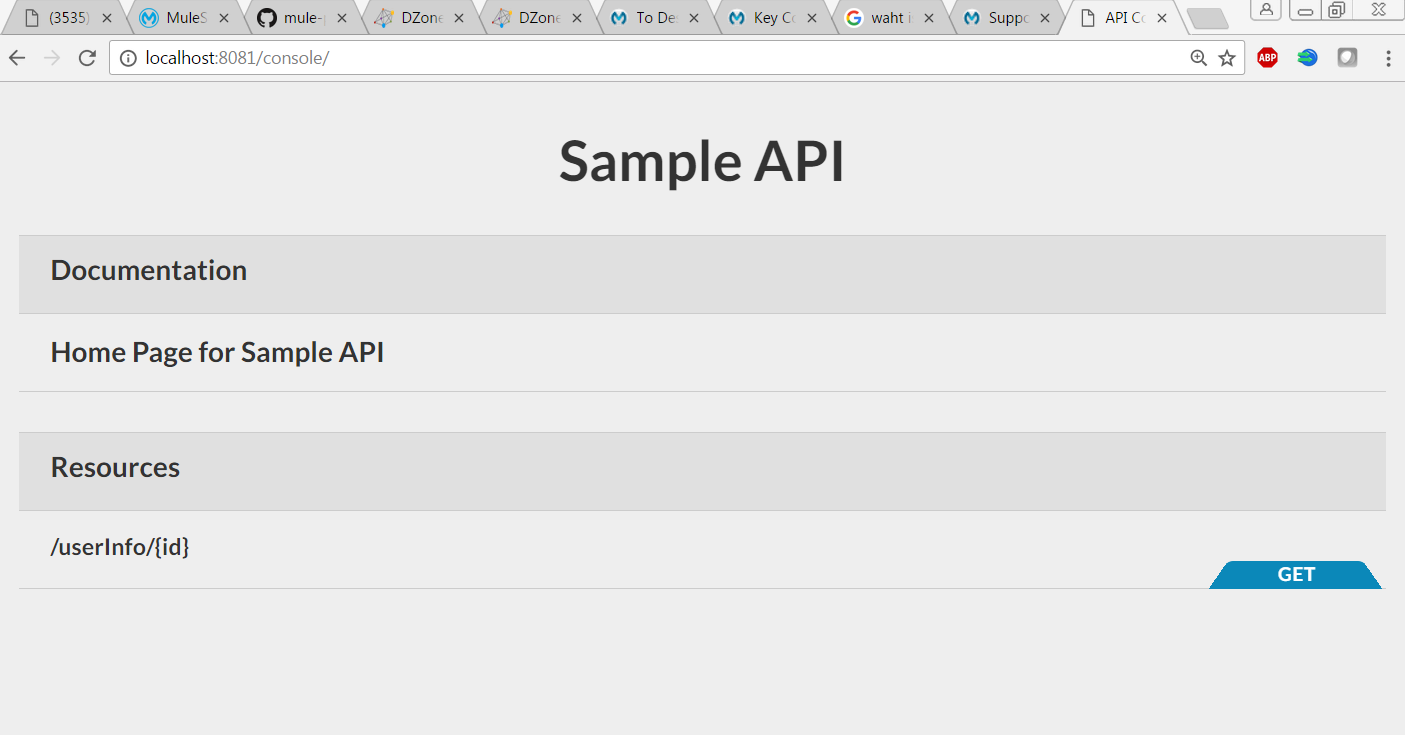Viewport: 1405px width, 735px height.
Task: Switch to the Google search tab
Action: pyautogui.click(x=885, y=18)
